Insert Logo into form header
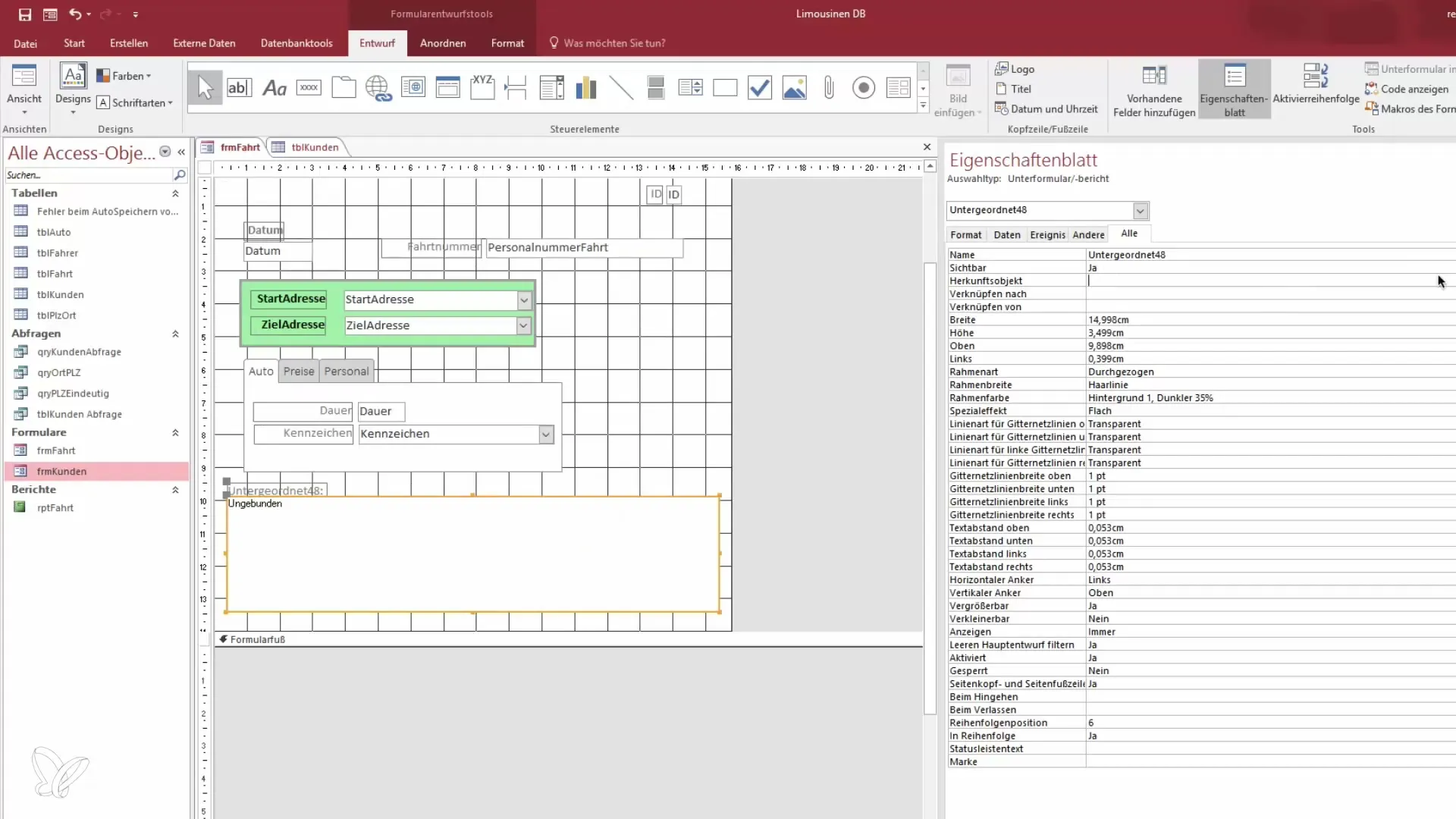This screenshot has height=819, width=1456. tap(1015, 69)
